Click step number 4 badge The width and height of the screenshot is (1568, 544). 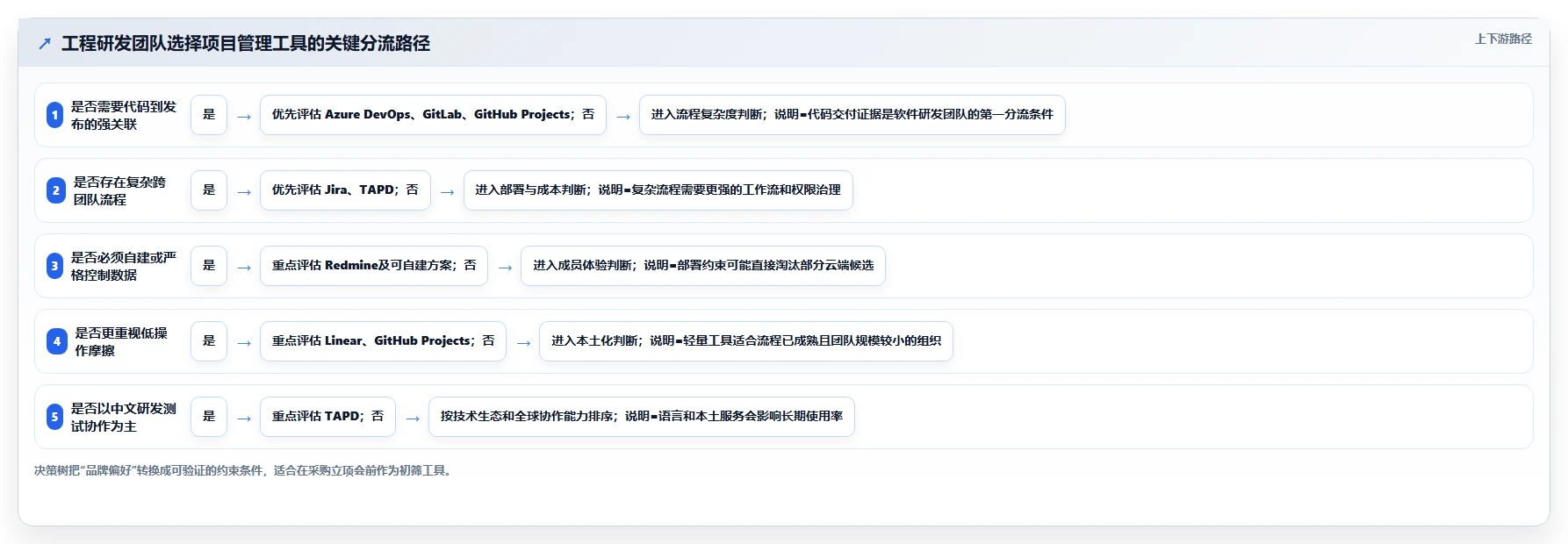(57, 341)
